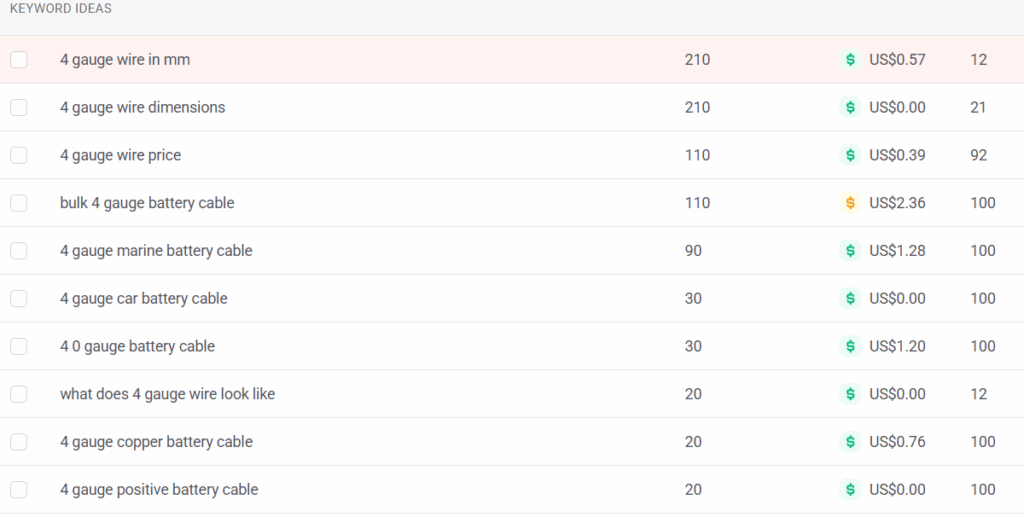Click the green dollar icon for '4 gauge wire in mm'
The height and width of the screenshot is (517, 1024).
(x=850, y=60)
